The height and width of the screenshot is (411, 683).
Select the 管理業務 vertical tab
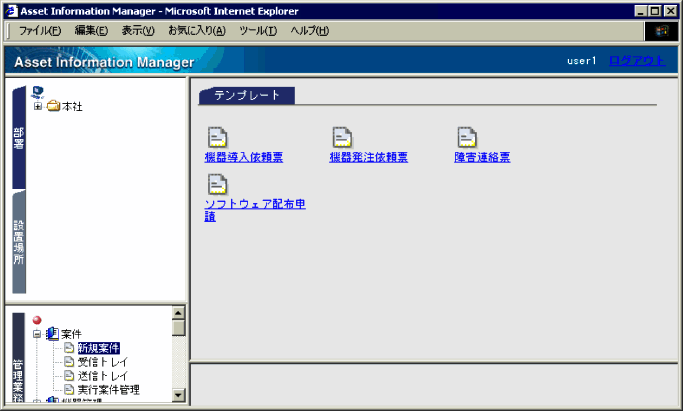coord(18,358)
